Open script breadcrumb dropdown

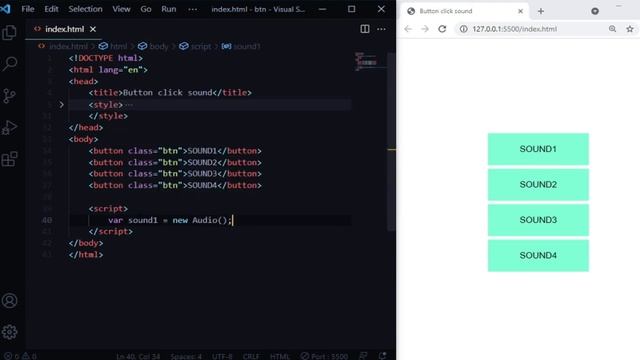pos(196,46)
